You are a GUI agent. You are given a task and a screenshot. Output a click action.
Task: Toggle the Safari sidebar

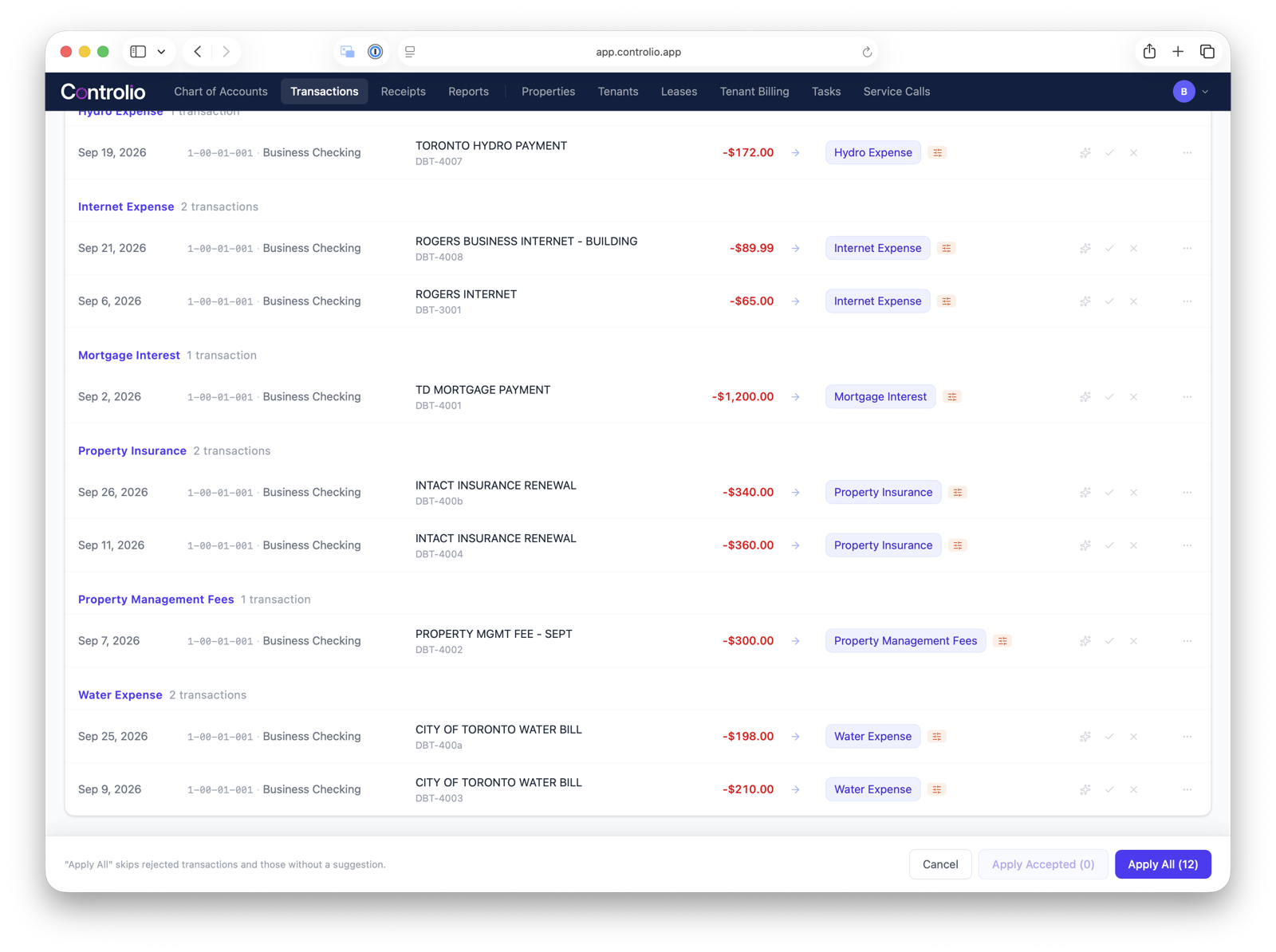[138, 52]
